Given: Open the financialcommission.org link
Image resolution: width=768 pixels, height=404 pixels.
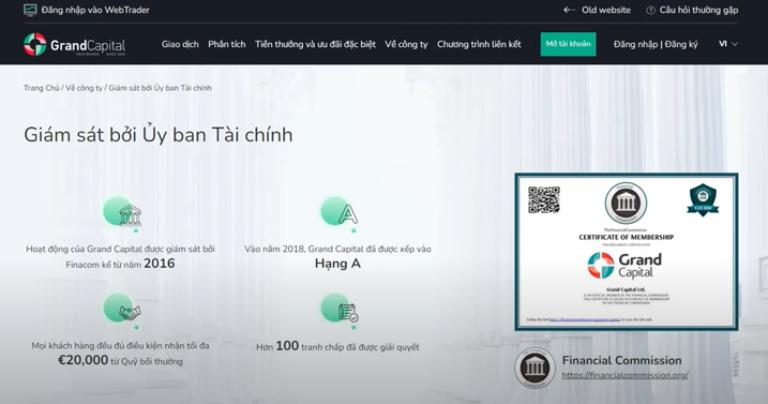Looking at the screenshot, I should coord(625,376).
